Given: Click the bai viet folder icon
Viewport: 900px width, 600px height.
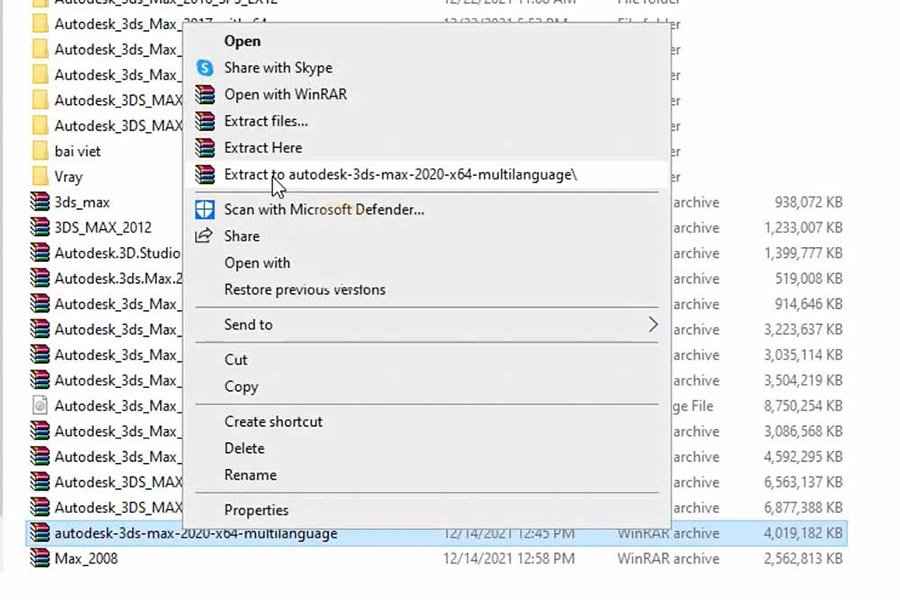Looking at the screenshot, I should pyautogui.click(x=40, y=151).
